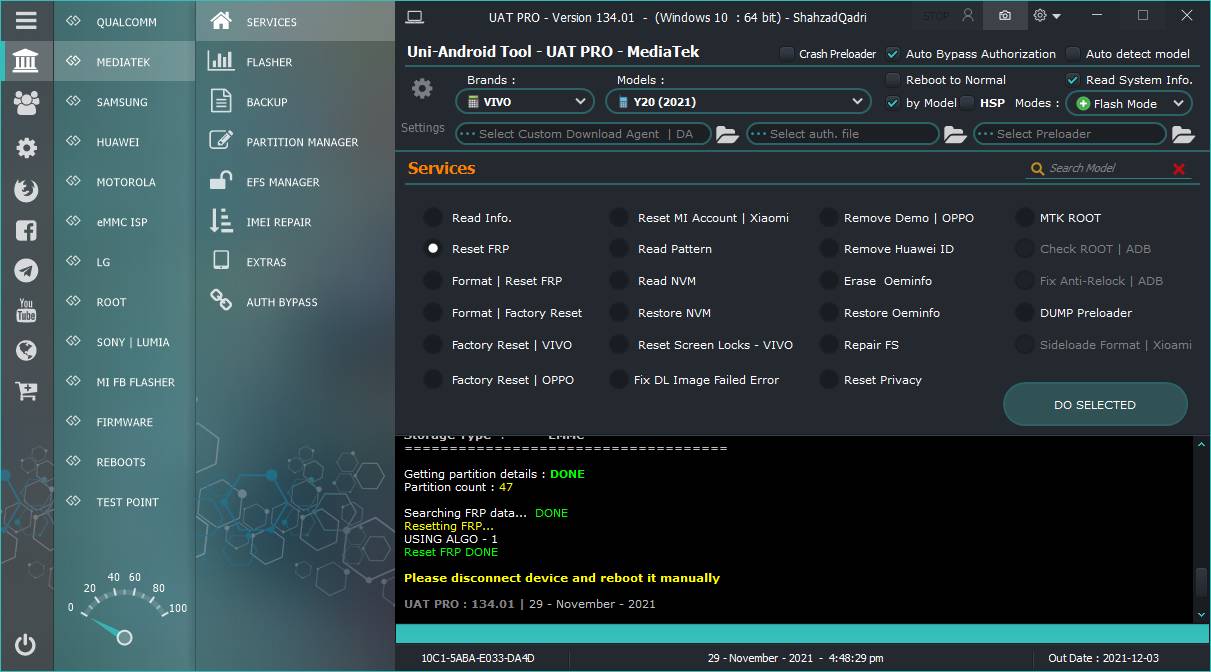Select Read Pattern radio option

click(620, 249)
